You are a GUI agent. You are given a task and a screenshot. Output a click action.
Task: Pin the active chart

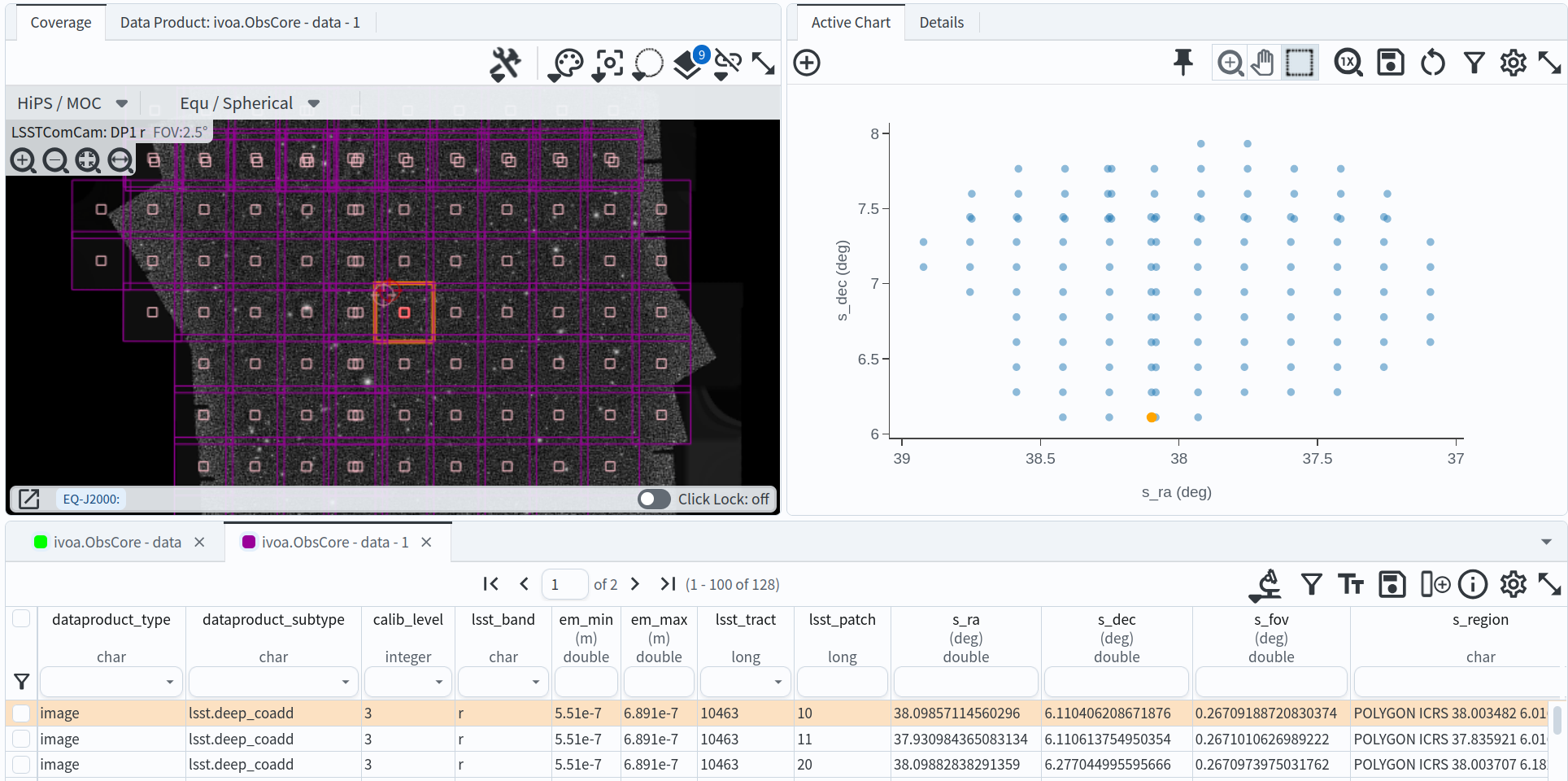(1183, 63)
